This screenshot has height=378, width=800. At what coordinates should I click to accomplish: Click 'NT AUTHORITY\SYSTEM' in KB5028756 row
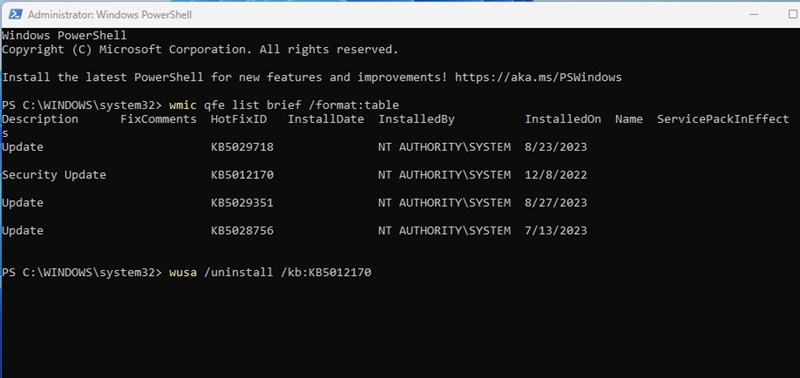point(444,231)
